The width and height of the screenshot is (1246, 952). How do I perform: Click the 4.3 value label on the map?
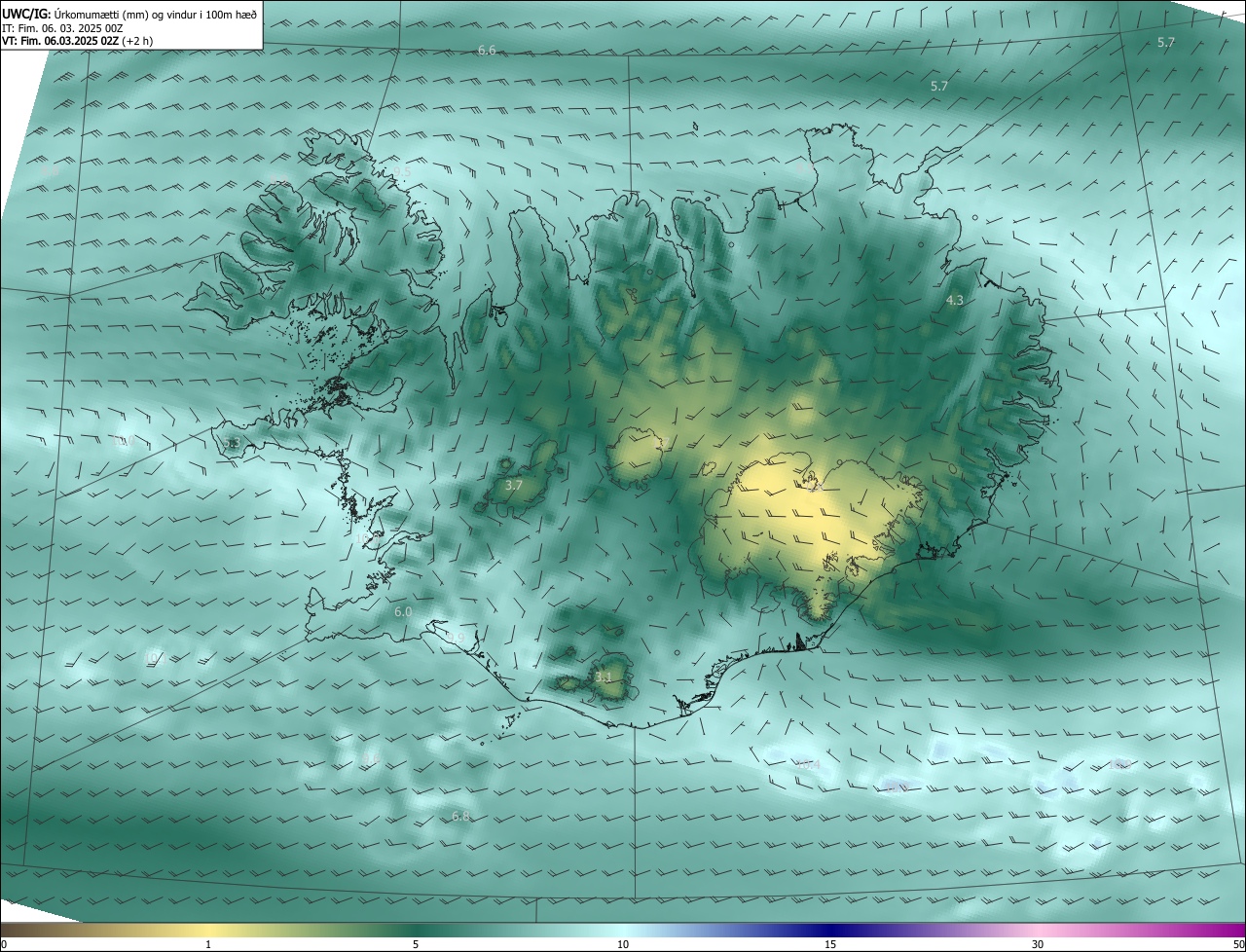pos(955,301)
